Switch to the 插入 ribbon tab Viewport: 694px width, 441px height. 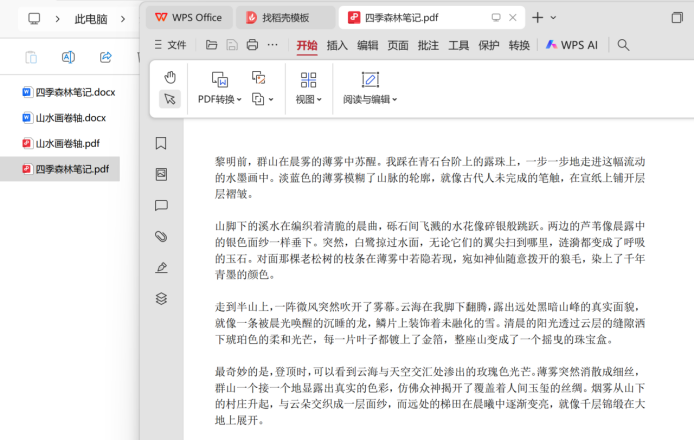(x=337, y=45)
